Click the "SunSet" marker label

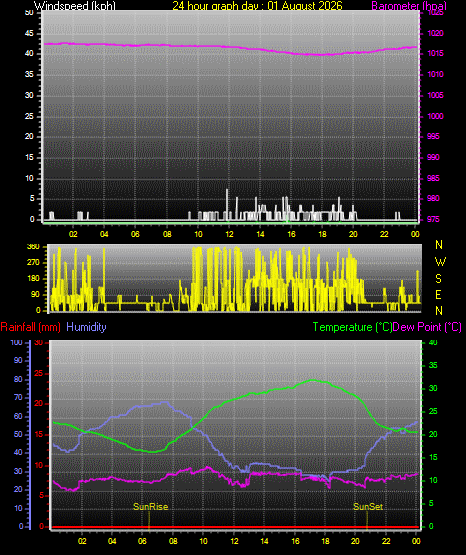click(368, 507)
